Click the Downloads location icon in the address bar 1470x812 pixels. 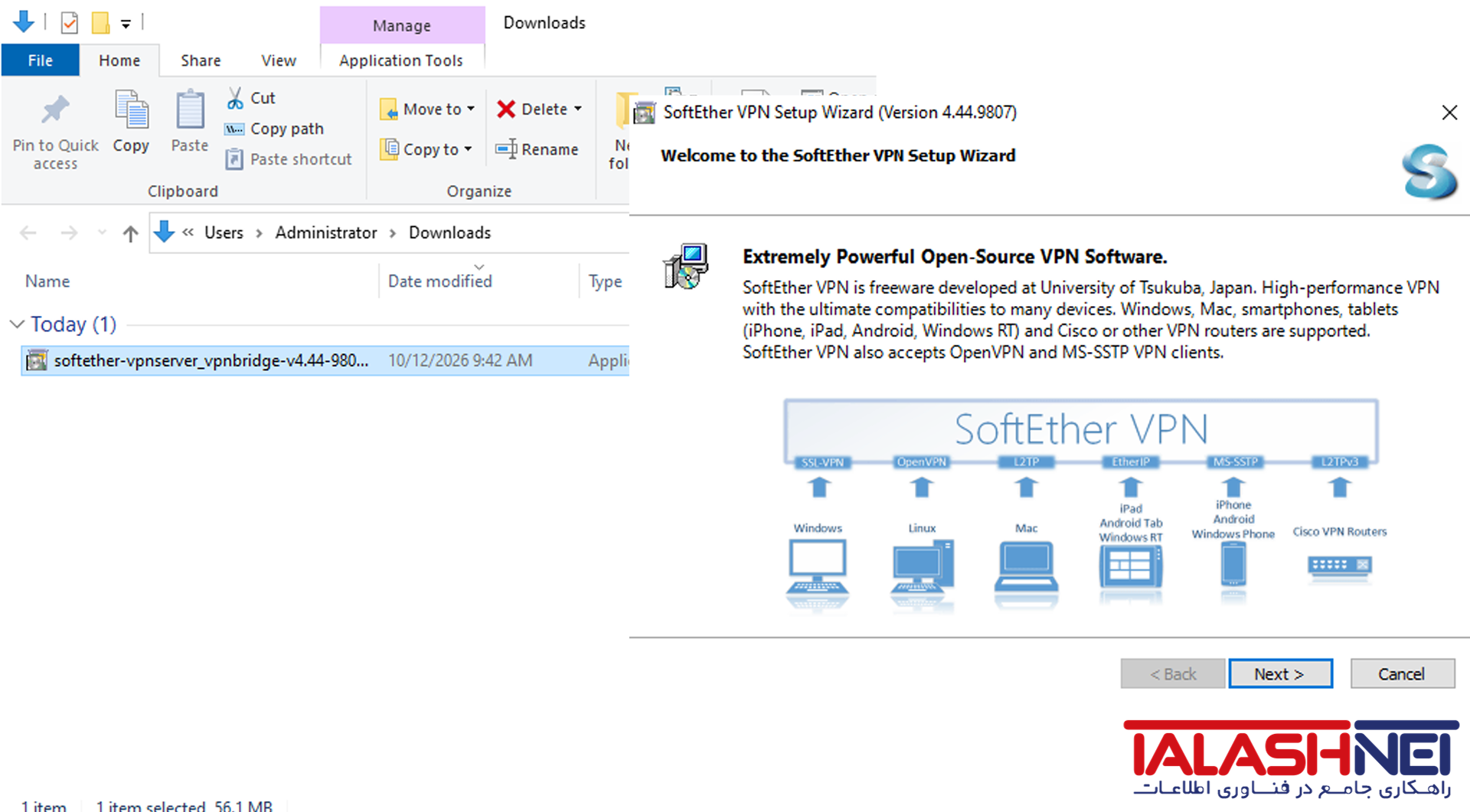click(164, 232)
